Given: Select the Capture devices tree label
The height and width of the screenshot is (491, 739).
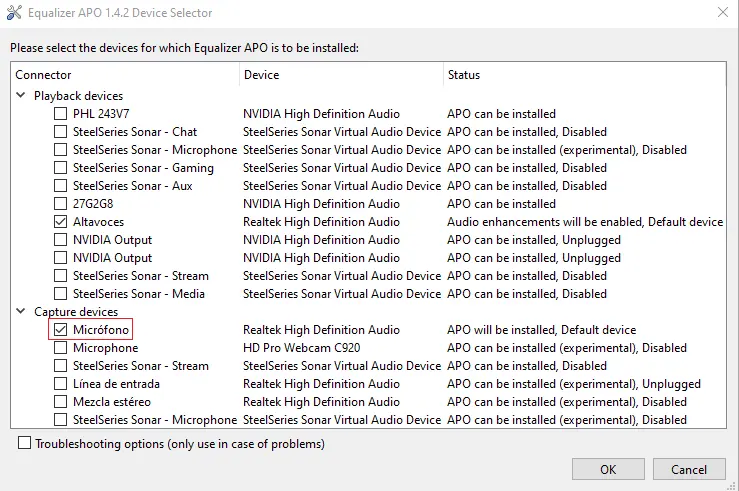Looking at the screenshot, I should pyautogui.click(x=76, y=311).
